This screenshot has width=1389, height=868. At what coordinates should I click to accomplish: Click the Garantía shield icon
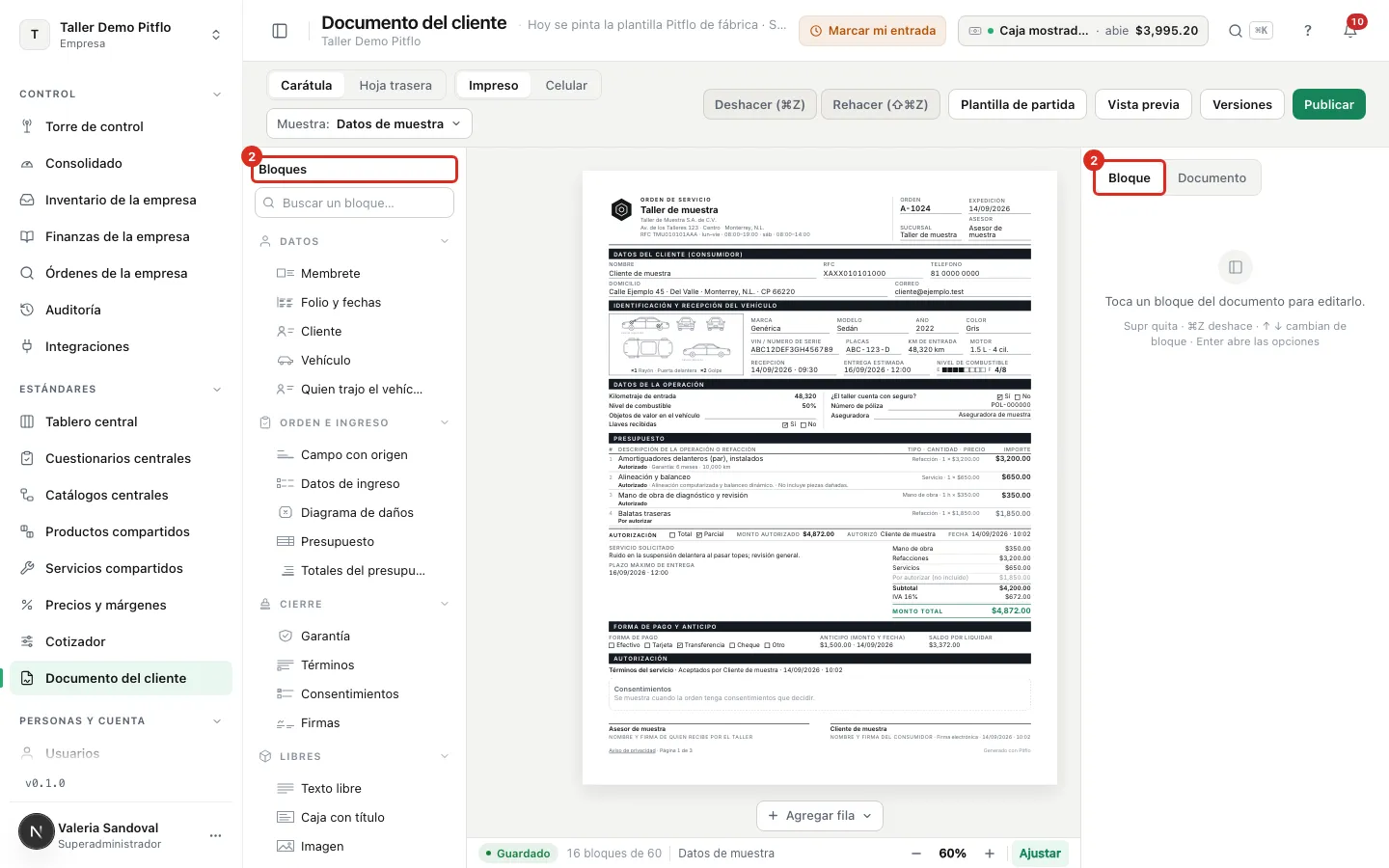pyautogui.click(x=286, y=636)
